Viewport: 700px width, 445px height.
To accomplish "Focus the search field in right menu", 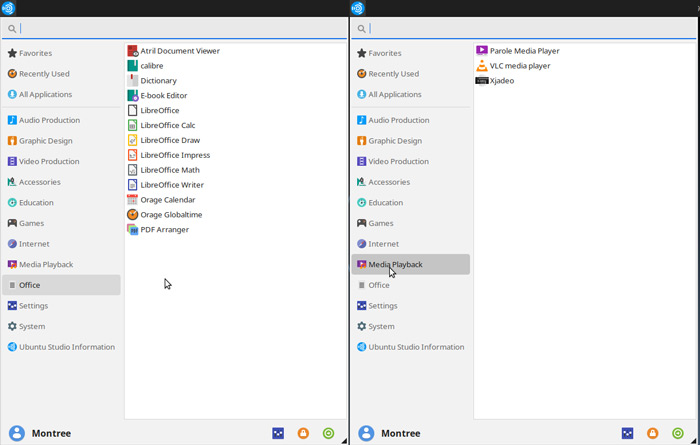I will [x=524, y=29].
